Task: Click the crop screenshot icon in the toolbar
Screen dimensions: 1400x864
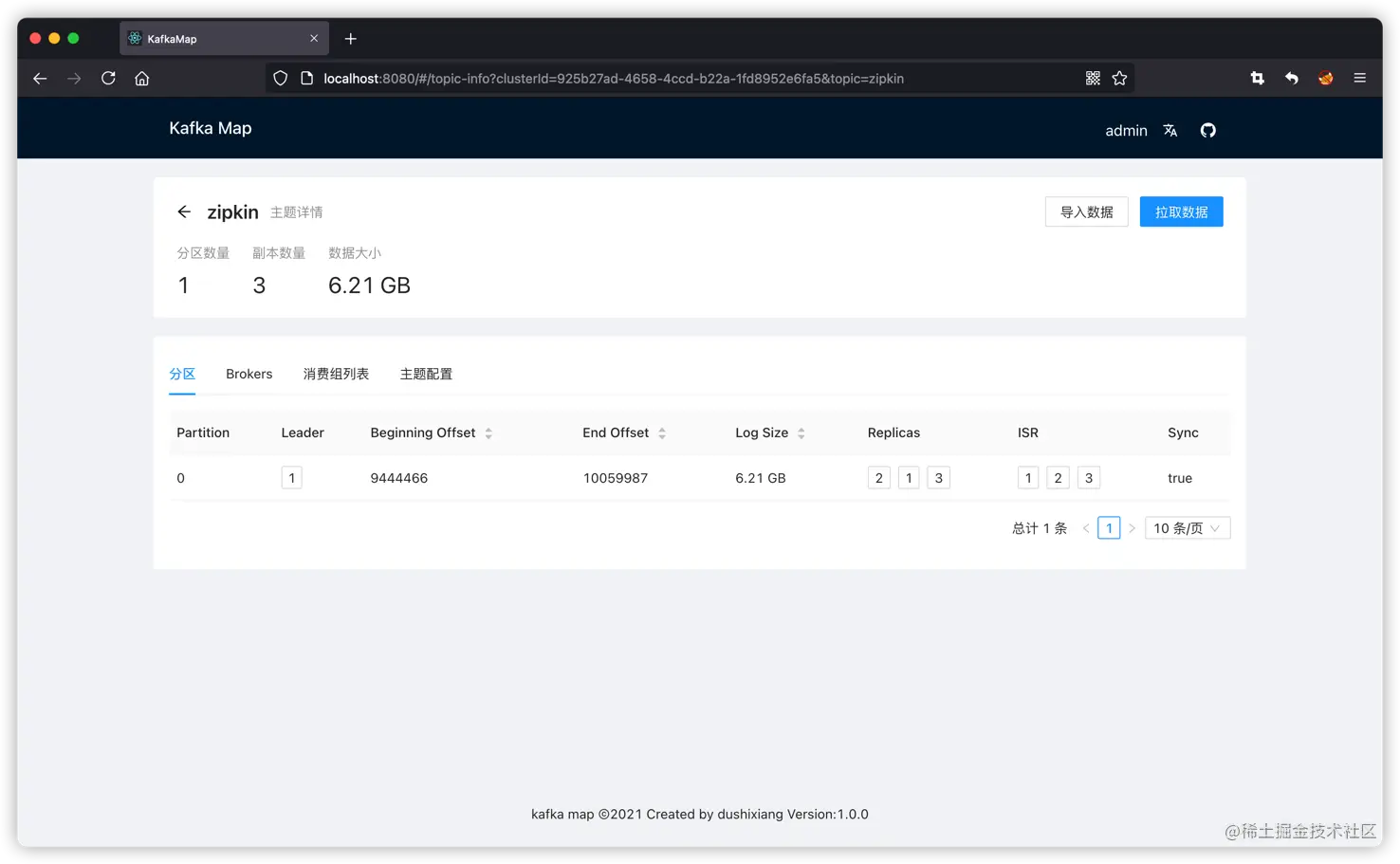Action: coord(1258,79)
